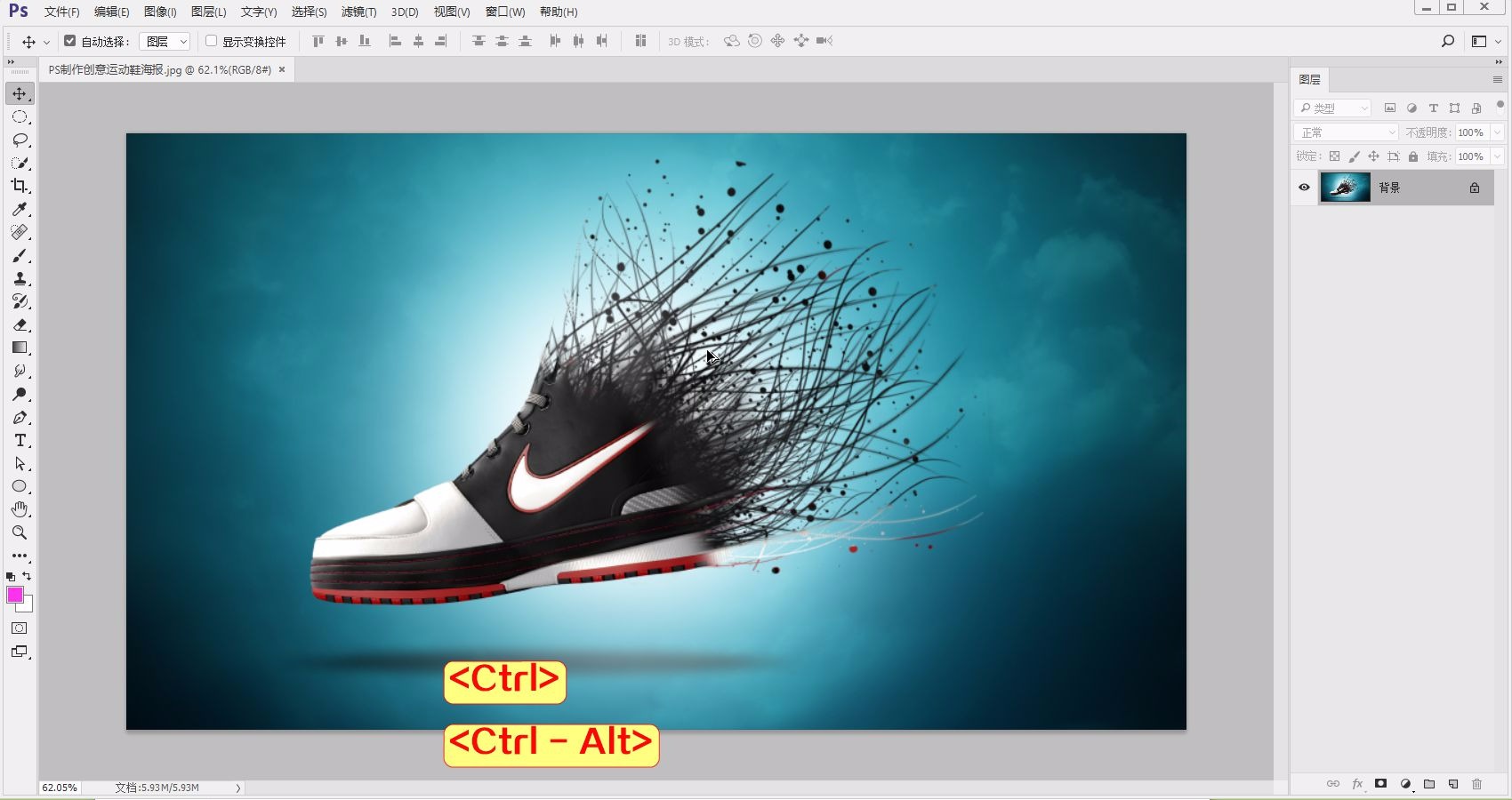Select the Lasso tool
Screen dimensions: 1512x800
coord(20,140)
